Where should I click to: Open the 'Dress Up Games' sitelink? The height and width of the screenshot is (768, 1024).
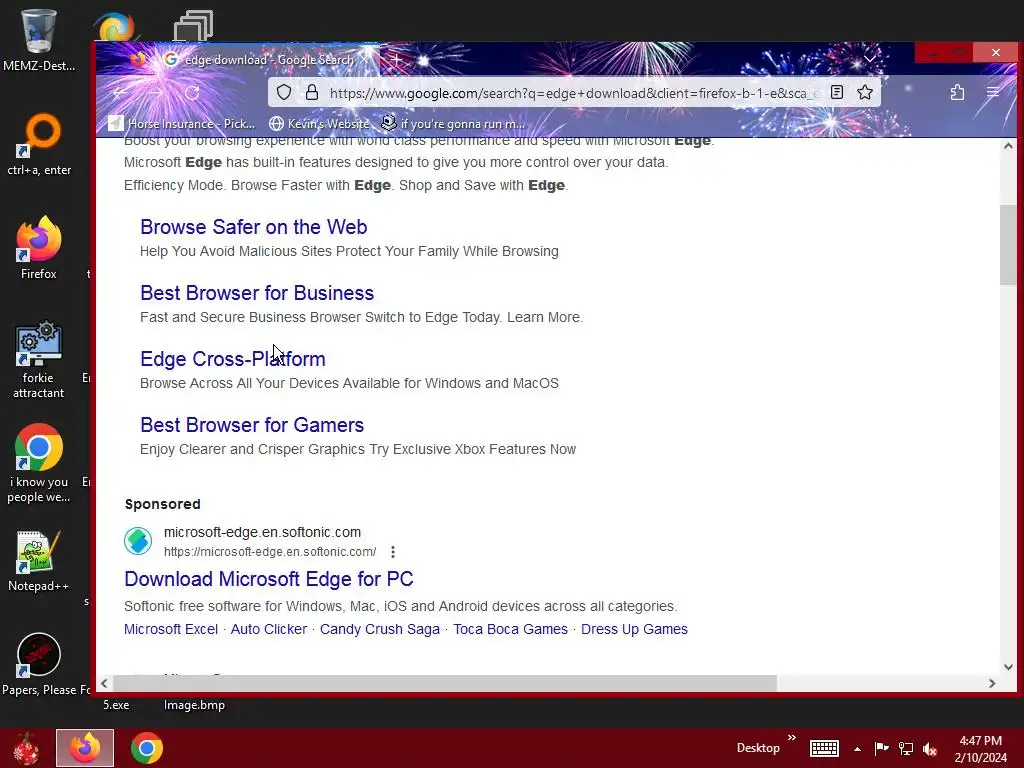tap(634, 629)
